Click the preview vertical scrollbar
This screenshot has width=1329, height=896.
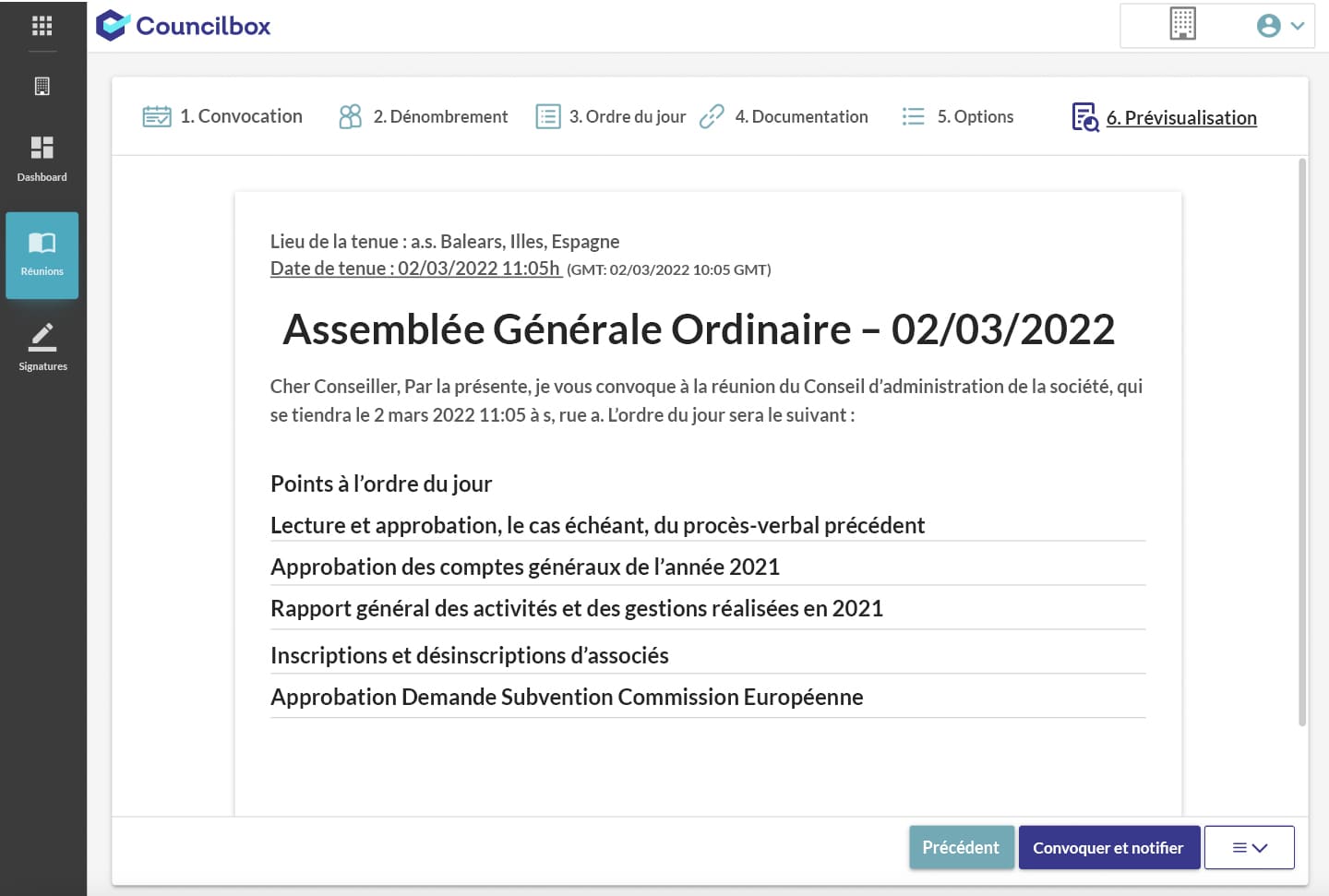pos(1302,443)
